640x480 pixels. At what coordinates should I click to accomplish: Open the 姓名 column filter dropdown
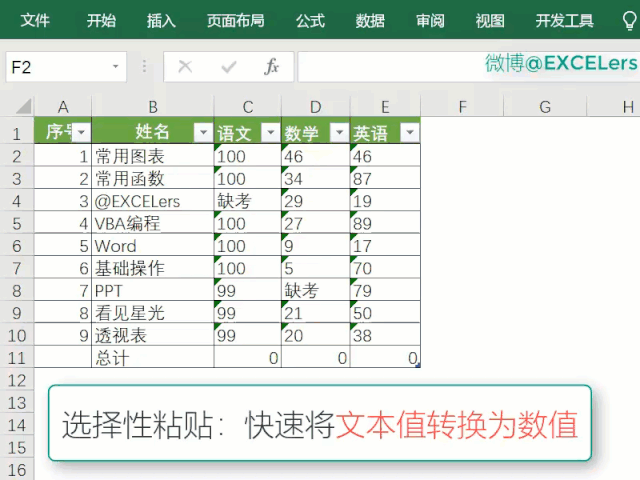[203, 132]
